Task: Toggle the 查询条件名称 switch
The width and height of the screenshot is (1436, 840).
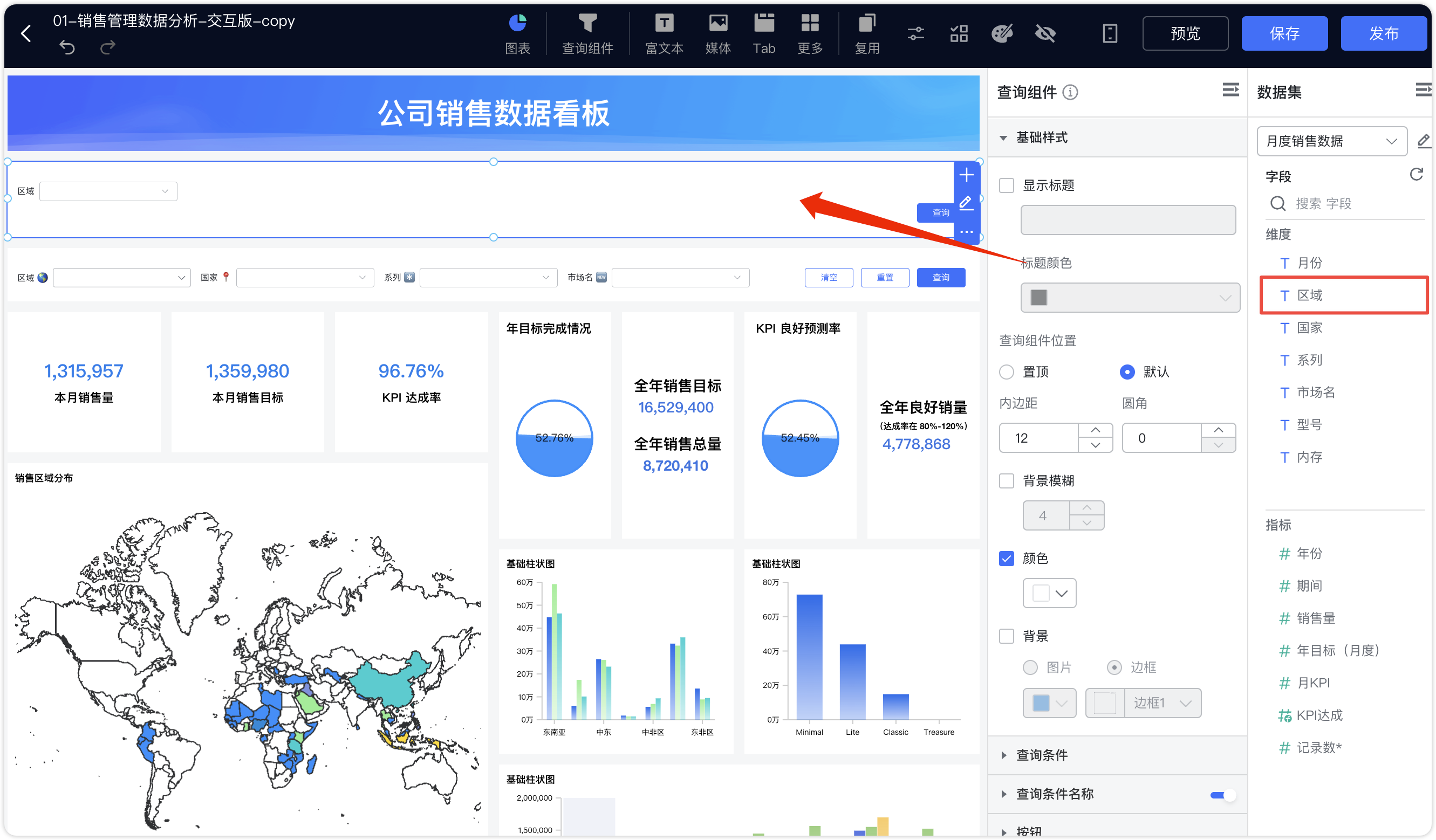Action: click(1223, 795)
